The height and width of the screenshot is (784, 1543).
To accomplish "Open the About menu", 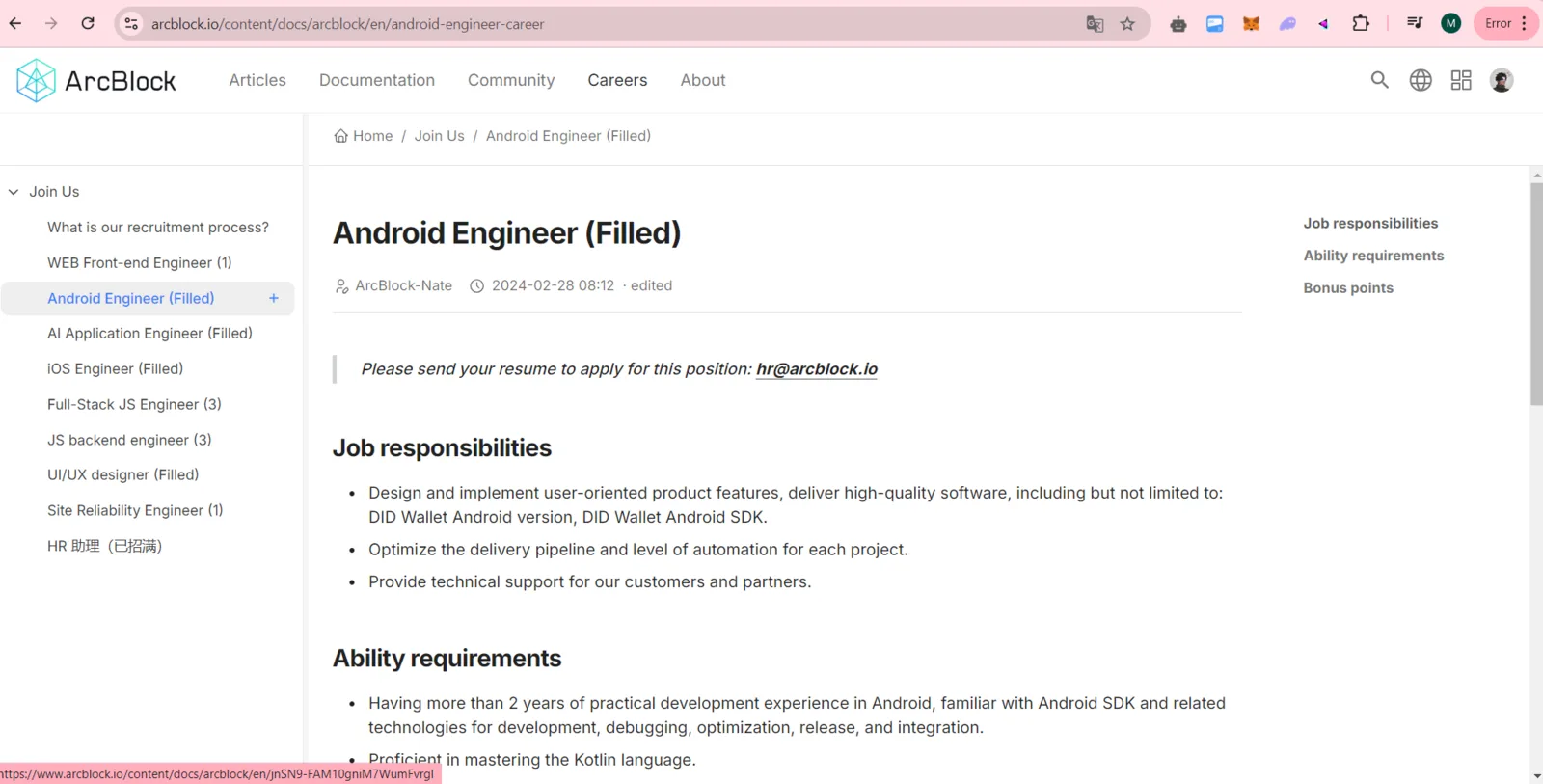I will coord(703,80).
